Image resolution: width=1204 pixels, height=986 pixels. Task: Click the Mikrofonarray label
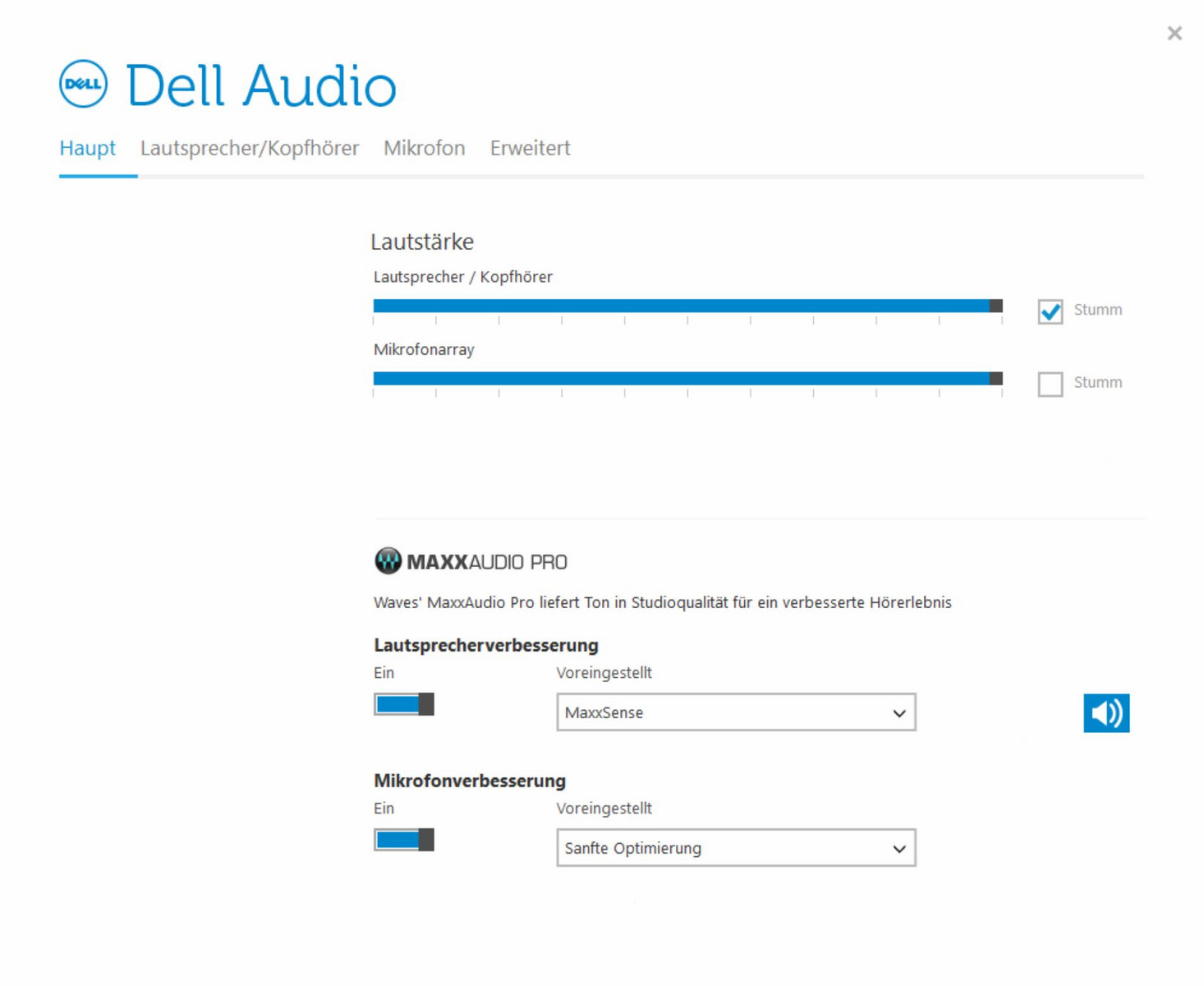pyautogui.click(x=424, y=349)
